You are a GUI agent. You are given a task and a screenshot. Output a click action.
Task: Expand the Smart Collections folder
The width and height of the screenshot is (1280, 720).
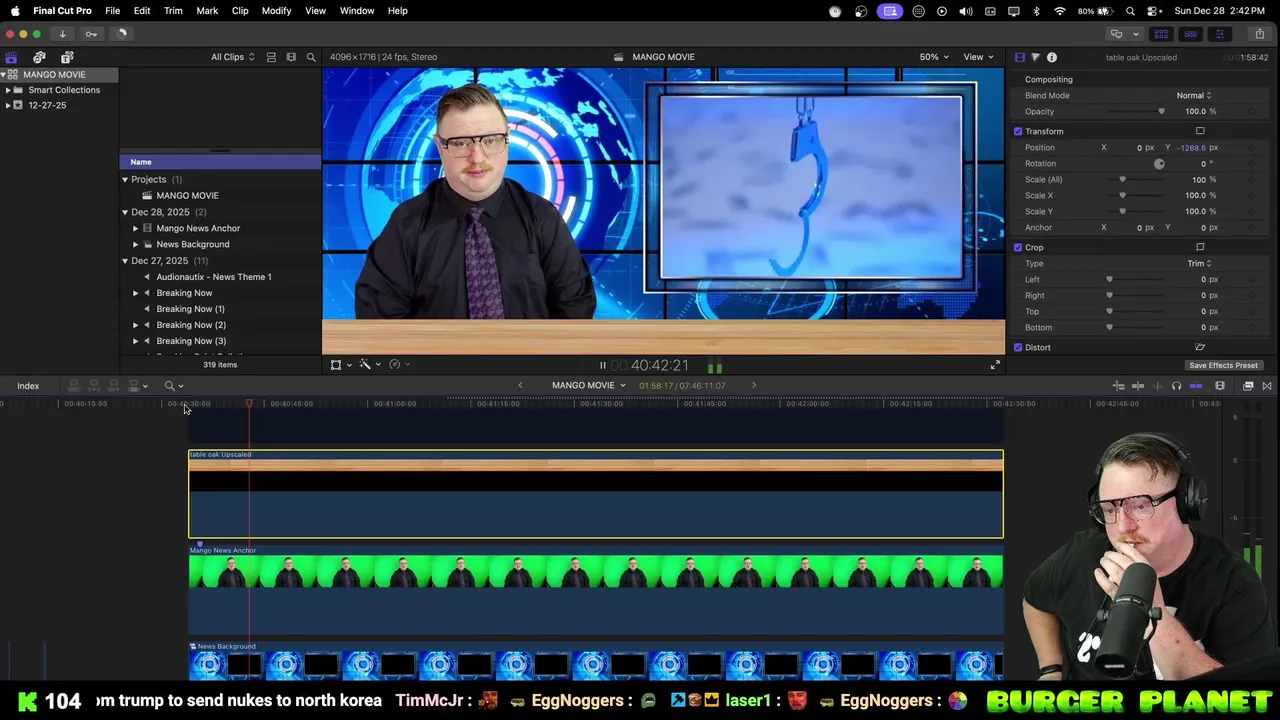click(x=8, y=90)
